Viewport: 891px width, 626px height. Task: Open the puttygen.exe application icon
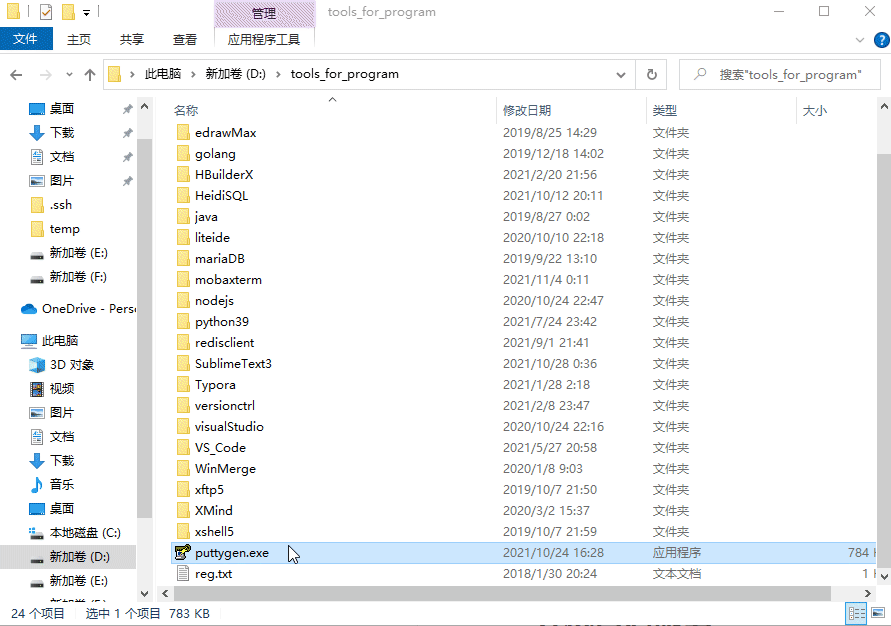click(182, 552)
